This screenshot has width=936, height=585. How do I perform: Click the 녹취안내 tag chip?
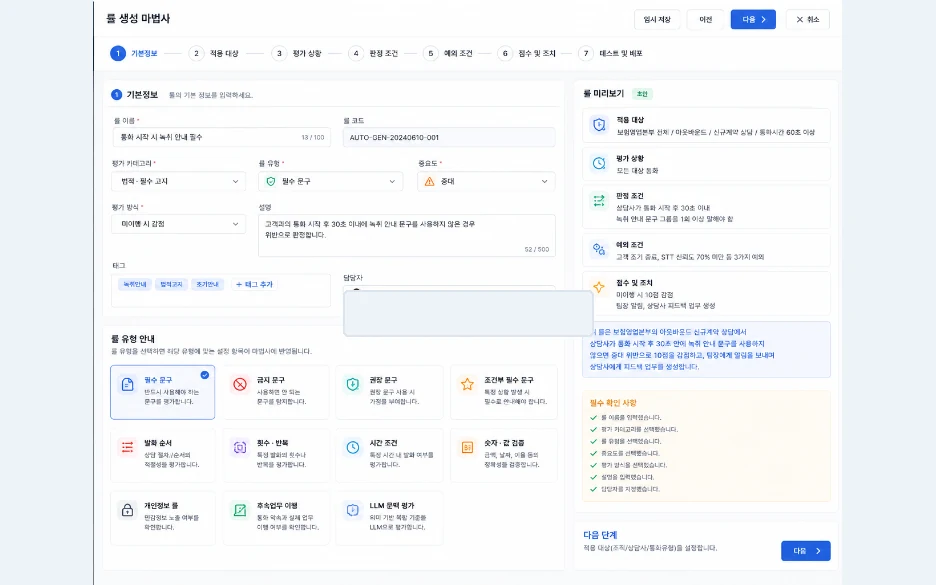pos(135,284)
